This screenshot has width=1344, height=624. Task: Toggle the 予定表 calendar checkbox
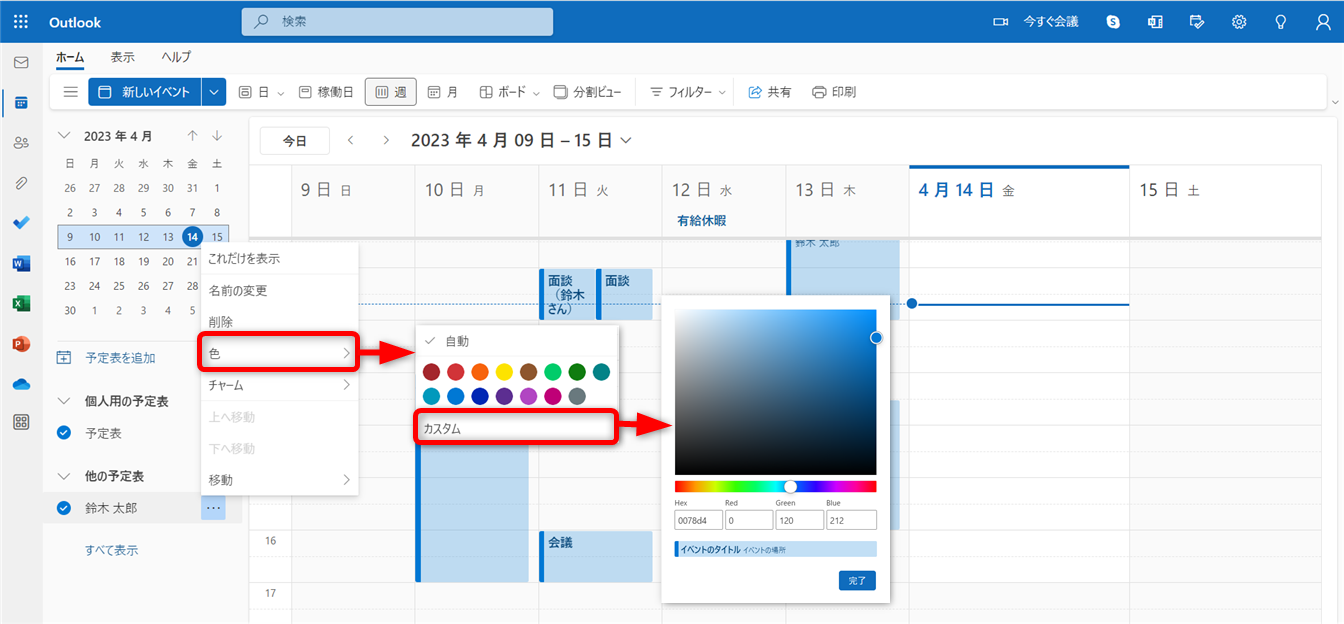pyautogui.click(x=64, y=433)
